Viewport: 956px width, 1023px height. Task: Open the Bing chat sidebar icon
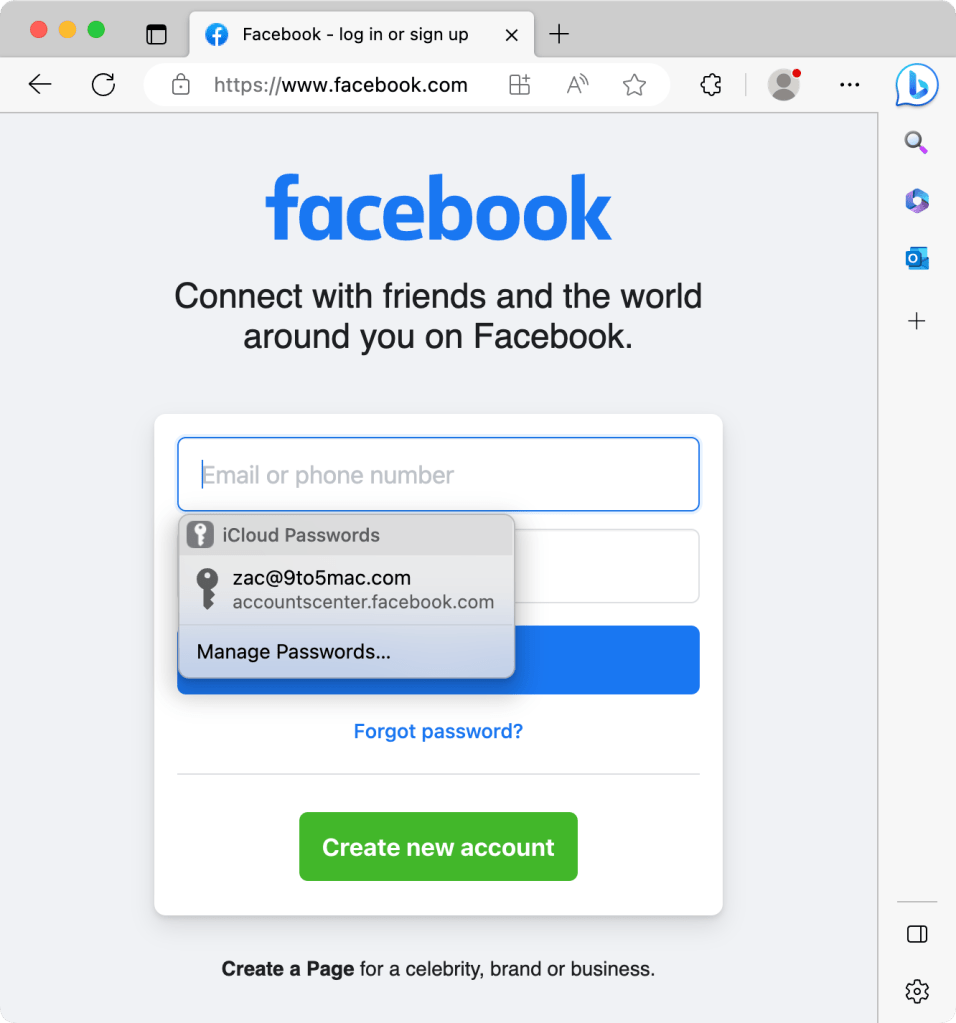point(917,85)
